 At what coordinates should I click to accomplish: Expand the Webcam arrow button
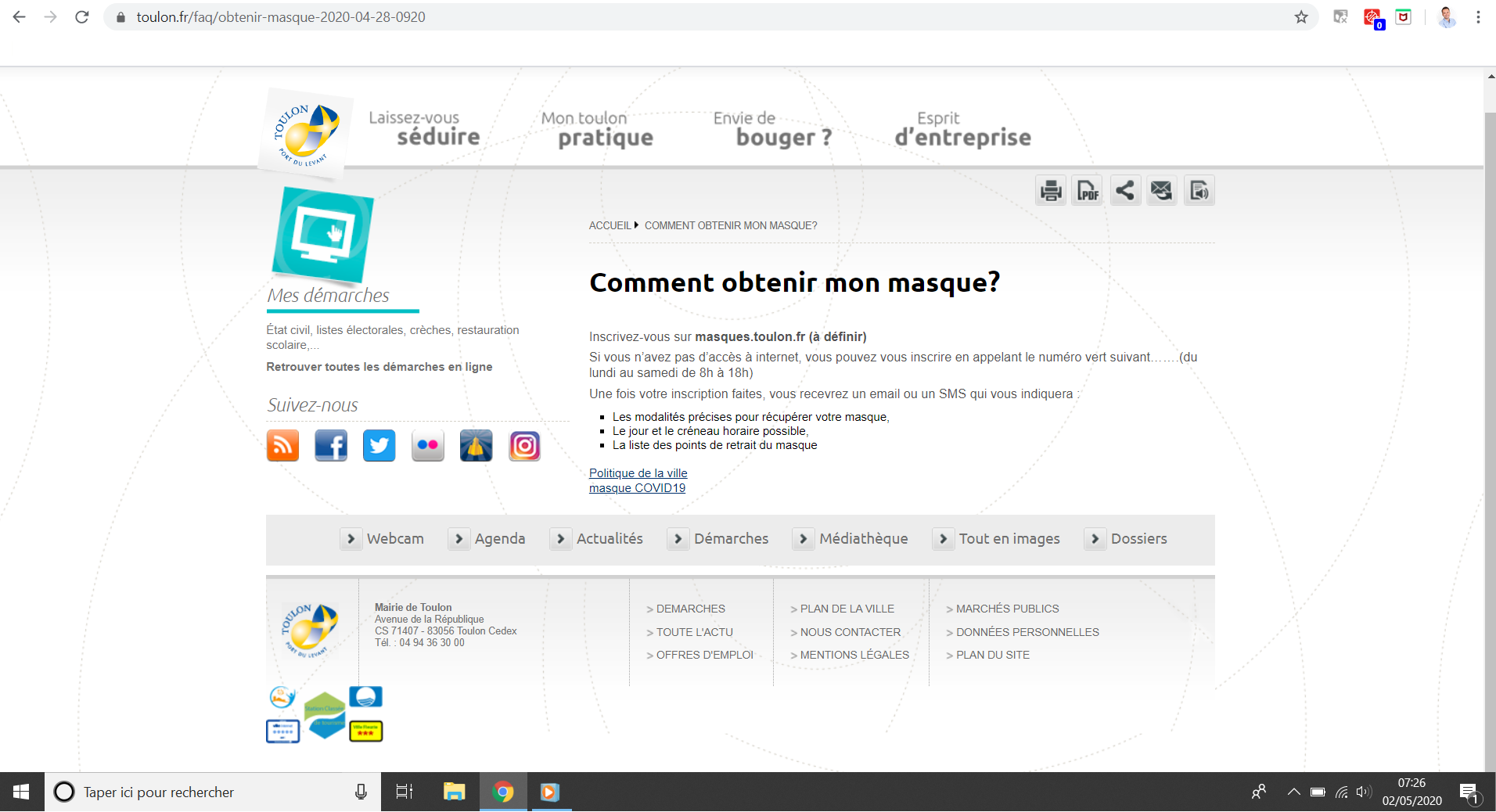(351, 539)
